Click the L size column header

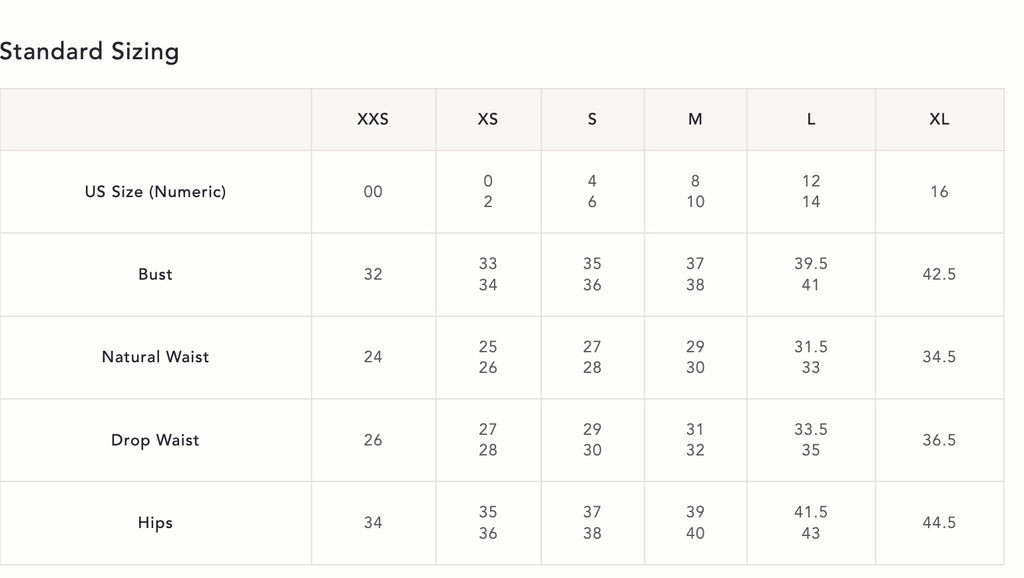(810, 119)
